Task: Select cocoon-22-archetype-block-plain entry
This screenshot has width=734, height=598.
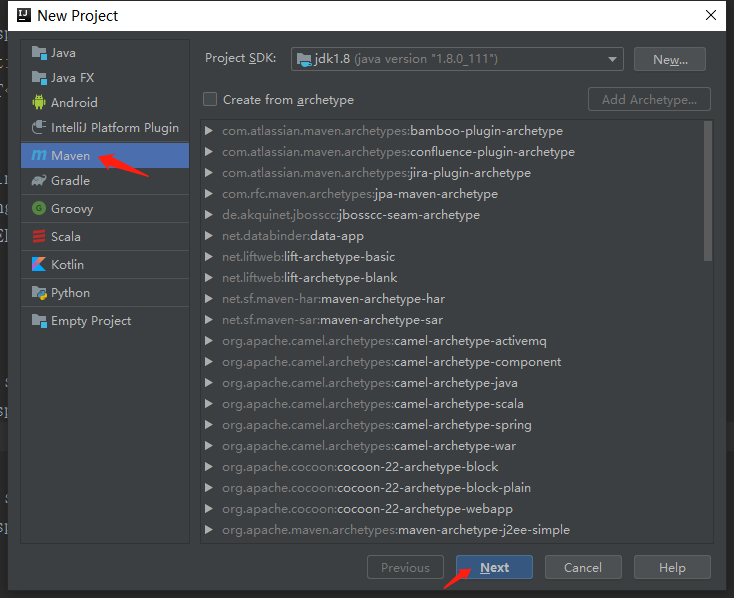Action: [x=376, y=488]
